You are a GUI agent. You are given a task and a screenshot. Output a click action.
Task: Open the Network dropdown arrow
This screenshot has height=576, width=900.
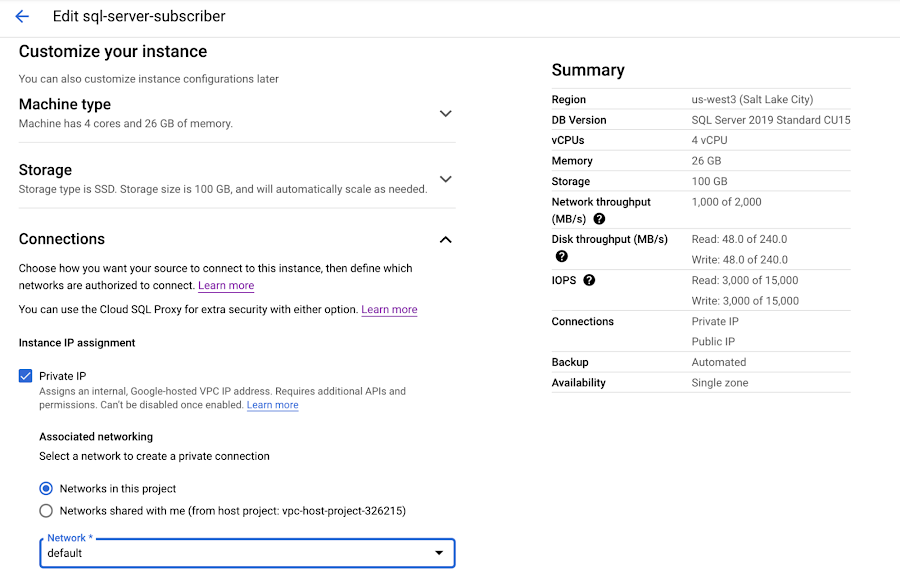[439, 552]
